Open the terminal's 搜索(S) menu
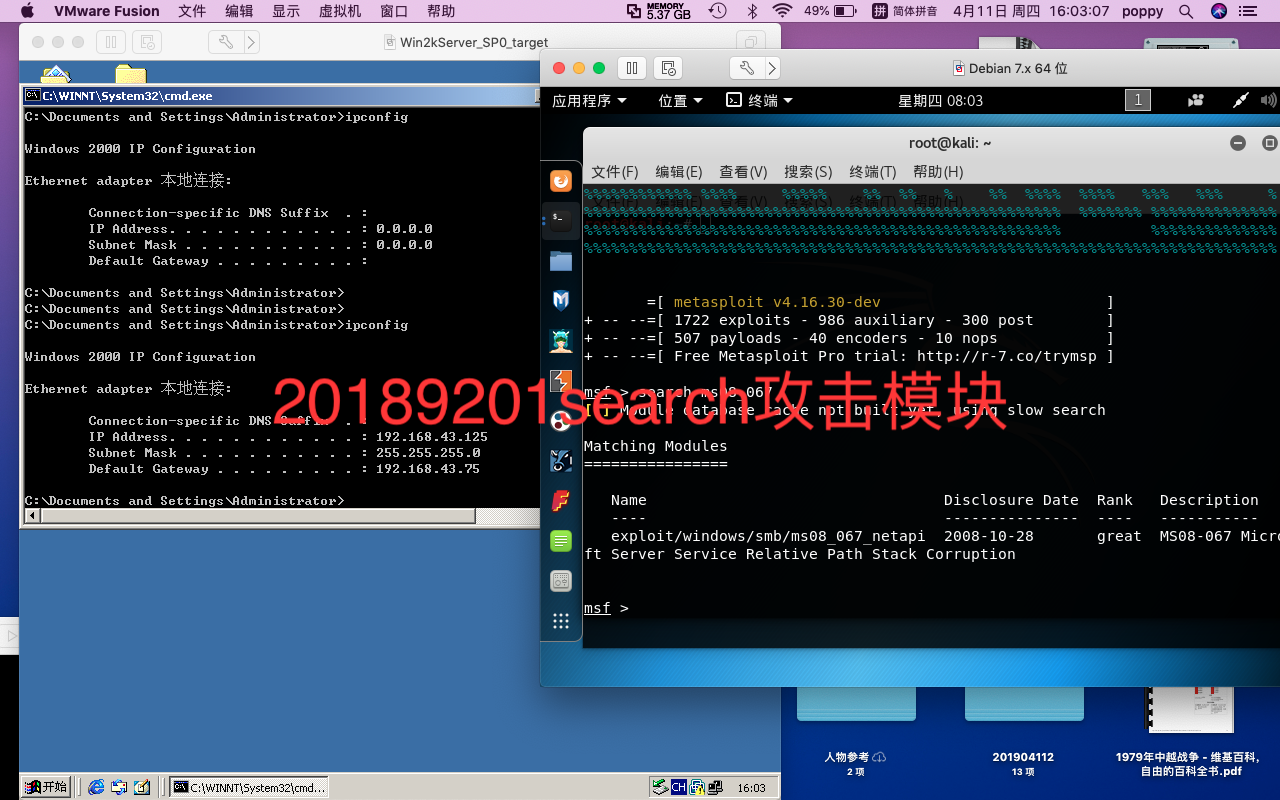Viewport: 1280px width, 800px height. tap(808, 172)
